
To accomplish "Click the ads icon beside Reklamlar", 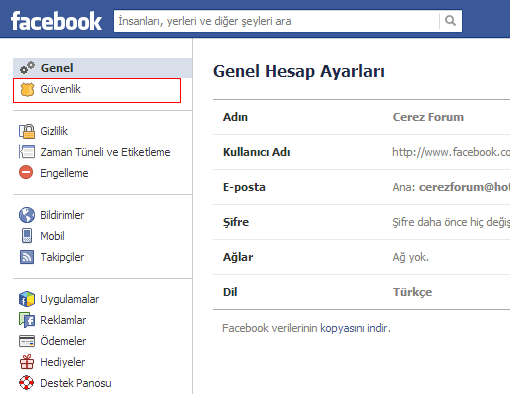I will [x=27, y=320].
